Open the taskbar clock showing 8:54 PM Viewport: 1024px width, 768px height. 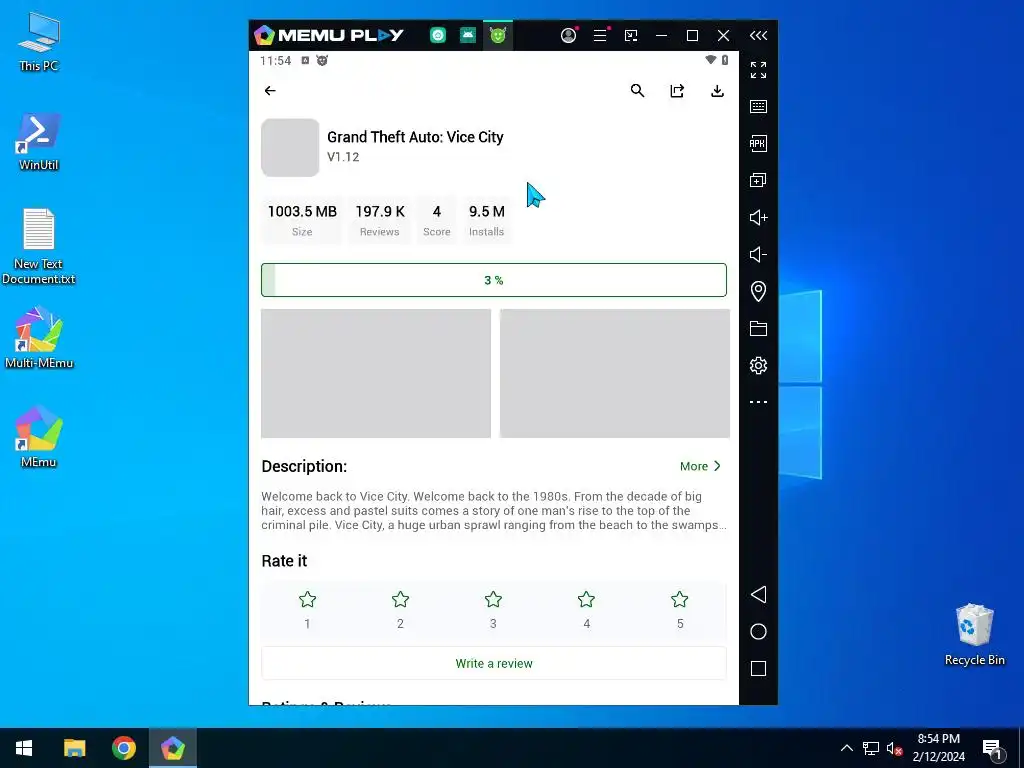pos(938,748)
